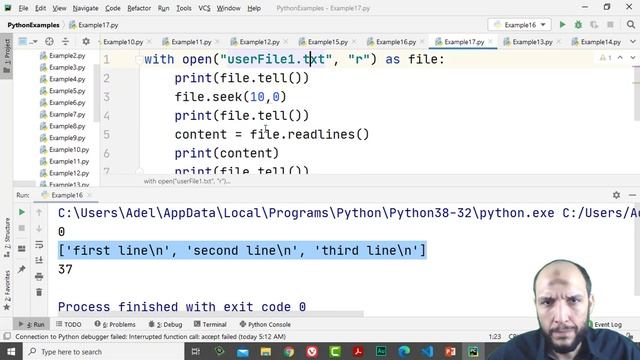Viewport: 640px width, 360px height.
Task: Toggle the Structure side tab
Action: [7, 238]
